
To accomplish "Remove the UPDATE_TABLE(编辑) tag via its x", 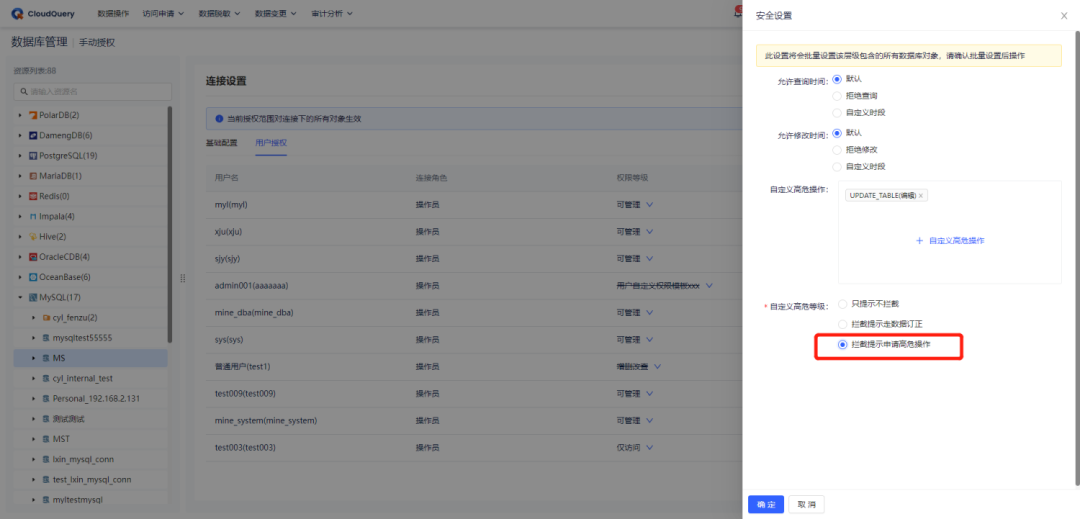I will (x=920, y=196).
